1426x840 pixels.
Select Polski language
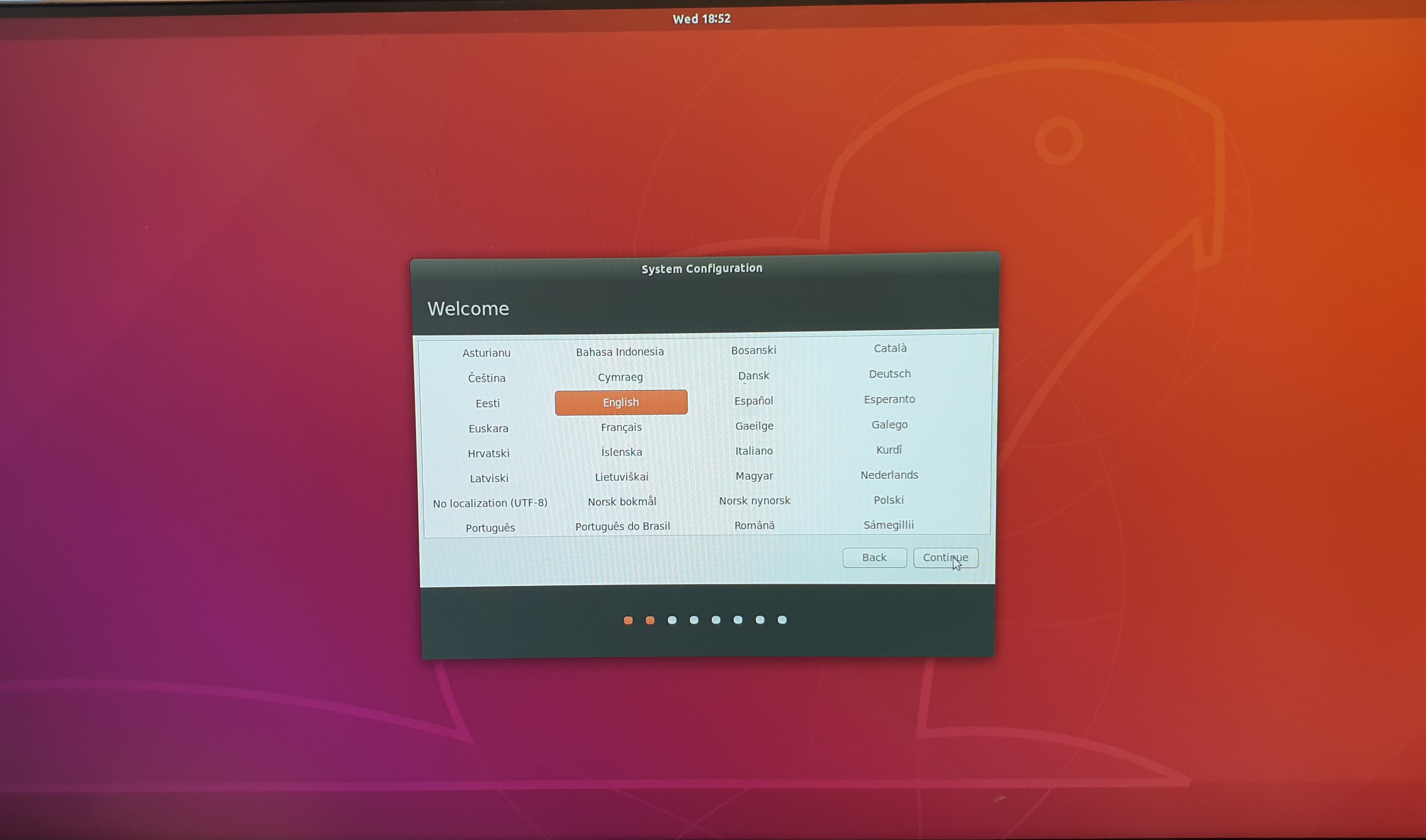pyautogui.click(x=888, y=500)
